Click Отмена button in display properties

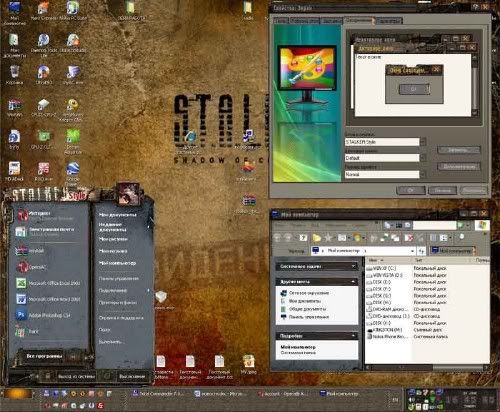tap(442, 190)
